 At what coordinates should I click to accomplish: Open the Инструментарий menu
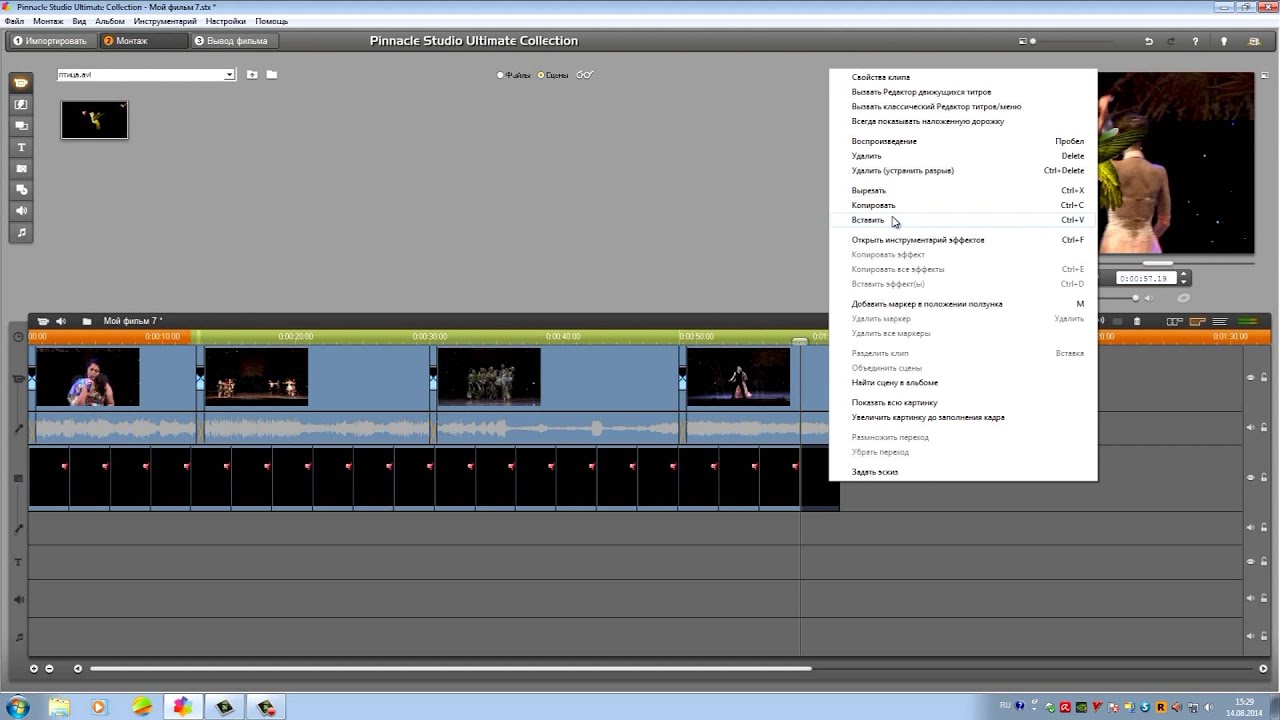click(165, 21)
